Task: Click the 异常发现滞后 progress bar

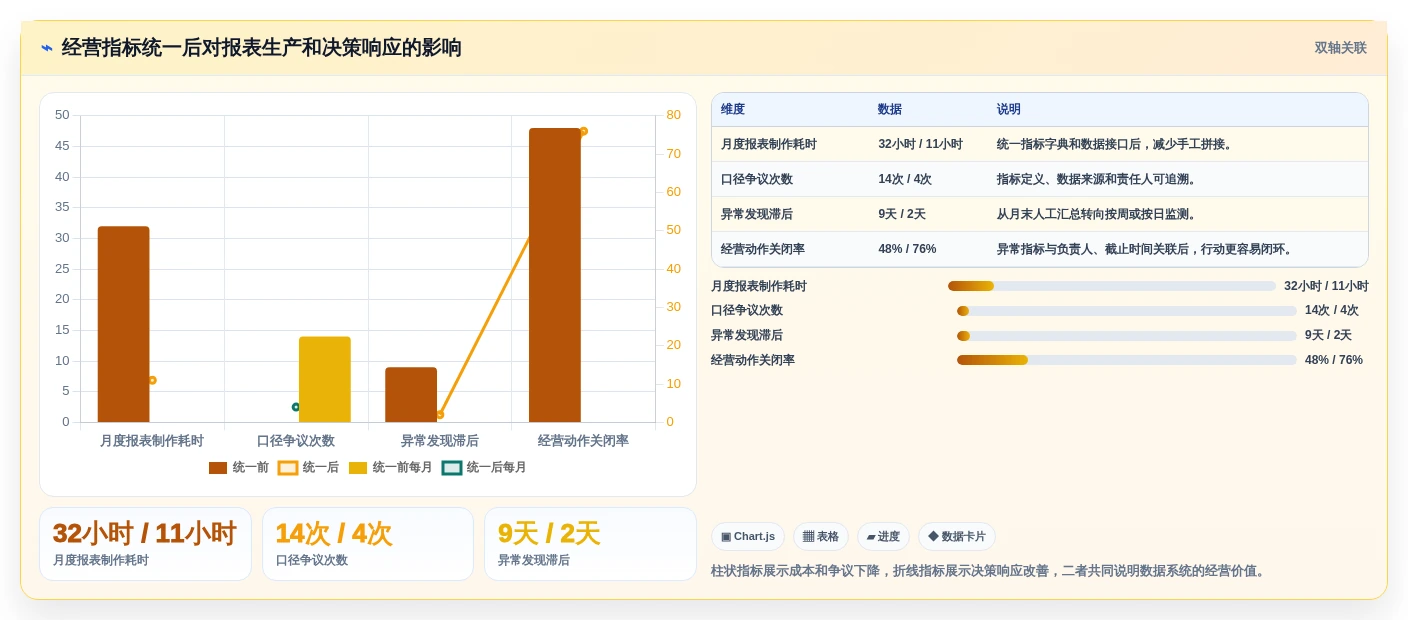Action: click(1127, 336)
